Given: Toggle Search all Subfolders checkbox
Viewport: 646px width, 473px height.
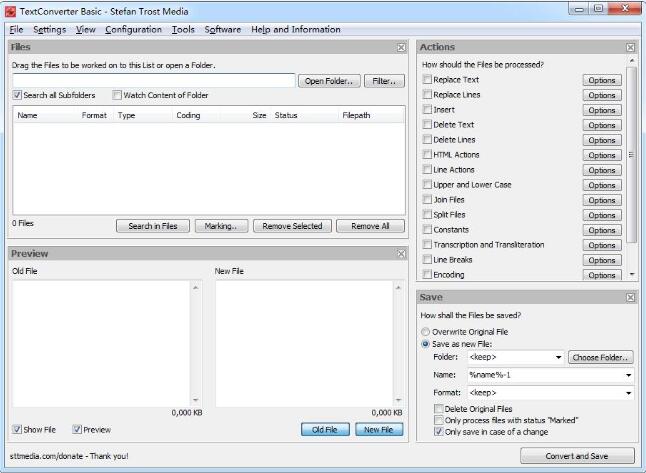Looking at the screenshot, I should (17, 95).
